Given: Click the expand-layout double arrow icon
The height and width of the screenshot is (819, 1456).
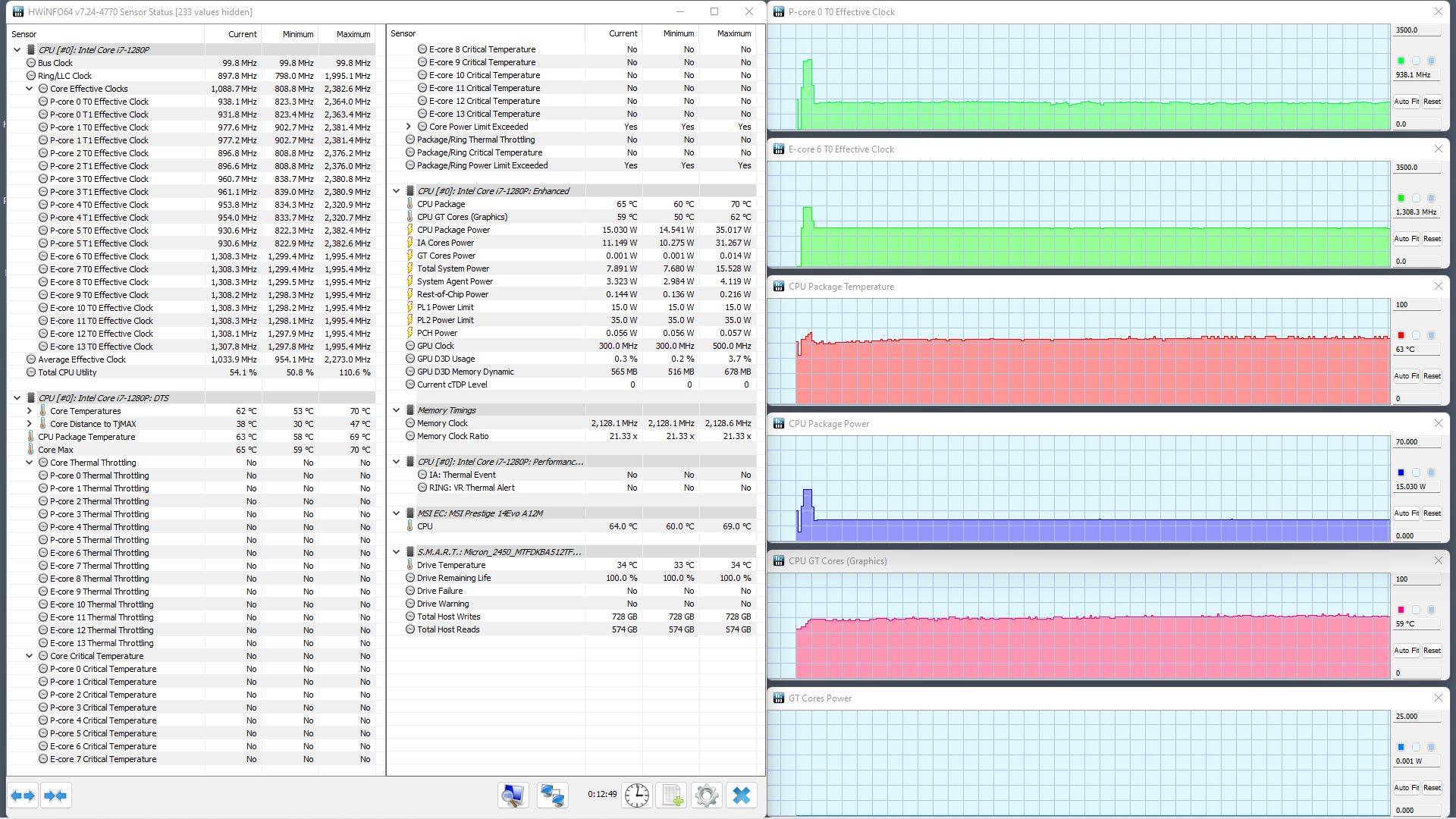Looking at the screenshot, I should (23, 795).
